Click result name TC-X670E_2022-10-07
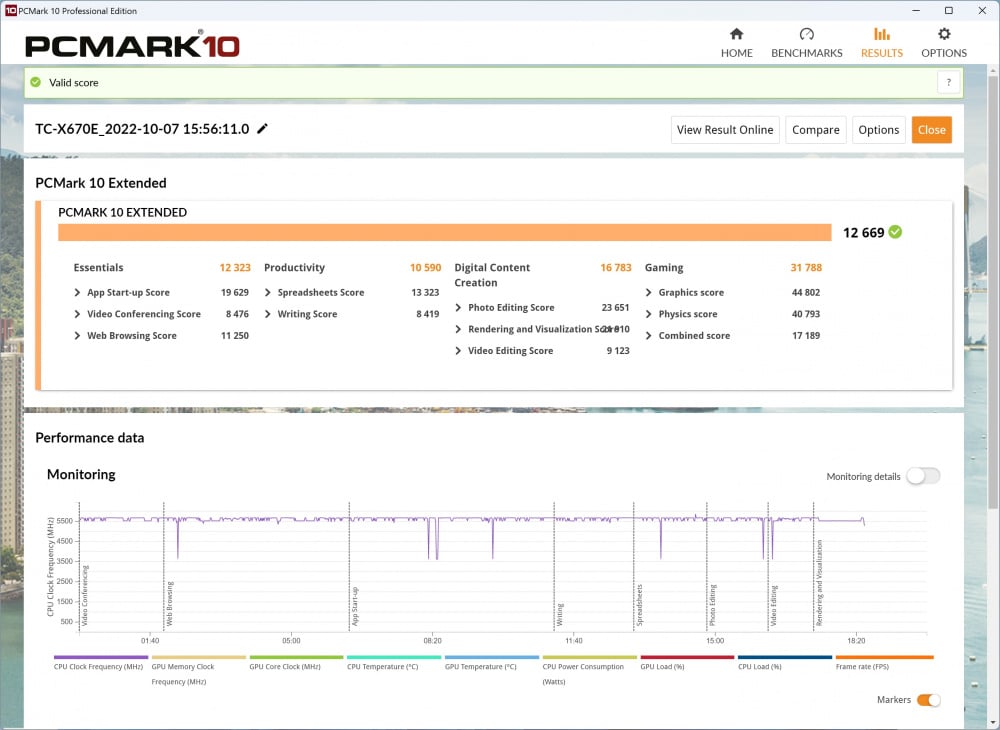Screen dimensions: 1000x730 coord(142,129)
